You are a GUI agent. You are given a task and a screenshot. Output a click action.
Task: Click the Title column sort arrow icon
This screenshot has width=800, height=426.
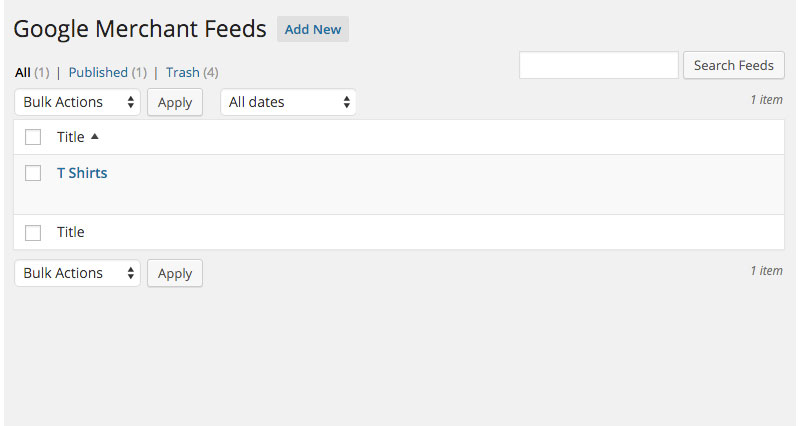tap(94, 137)
